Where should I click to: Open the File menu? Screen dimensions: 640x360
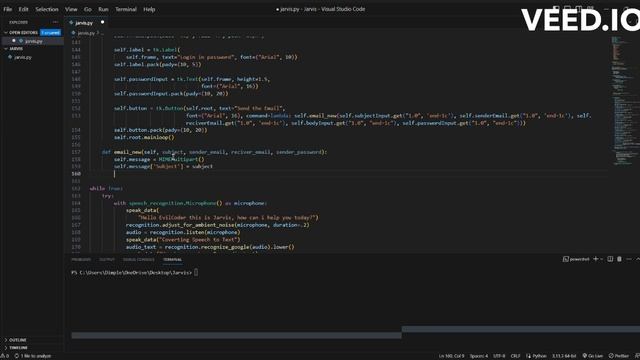tap(8, 9)
